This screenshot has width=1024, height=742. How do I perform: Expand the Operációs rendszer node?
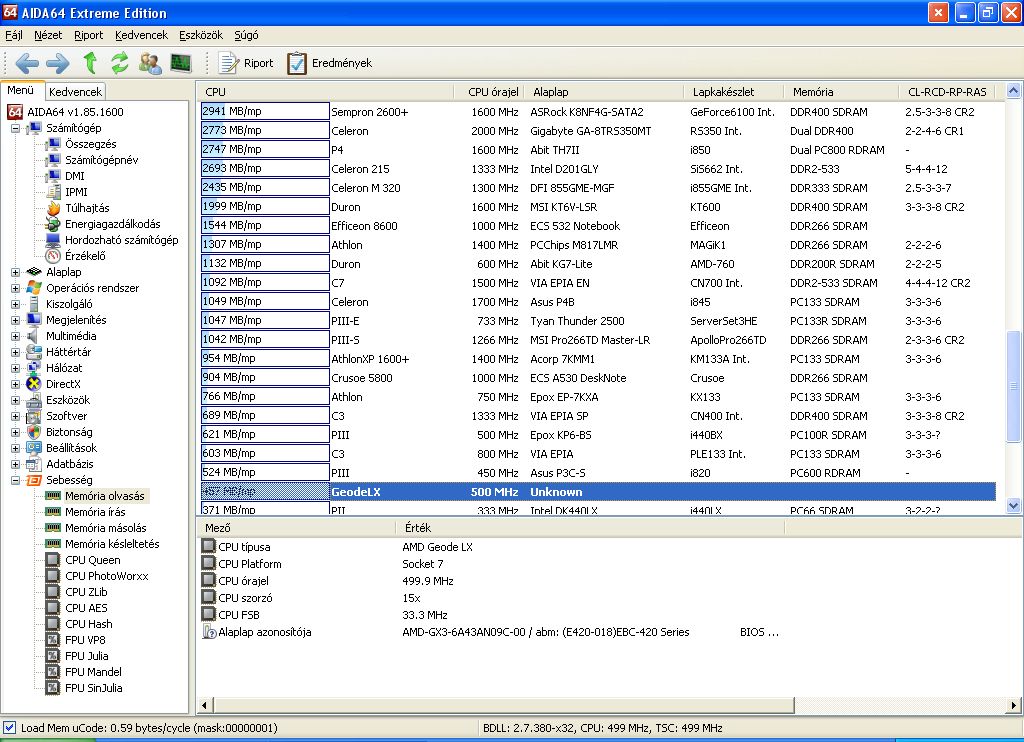(16, 288)
